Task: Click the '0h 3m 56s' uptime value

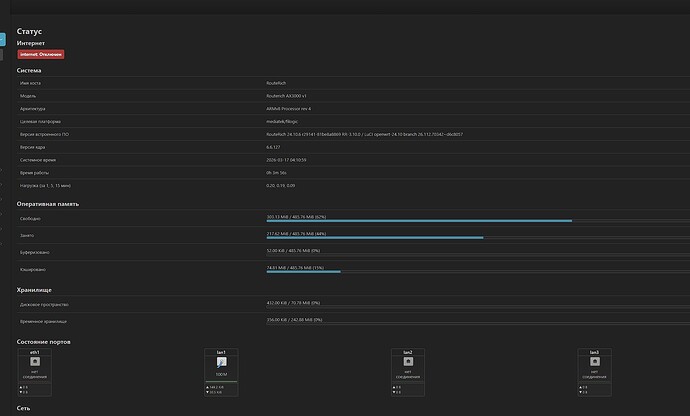Action: pos(276,173)
